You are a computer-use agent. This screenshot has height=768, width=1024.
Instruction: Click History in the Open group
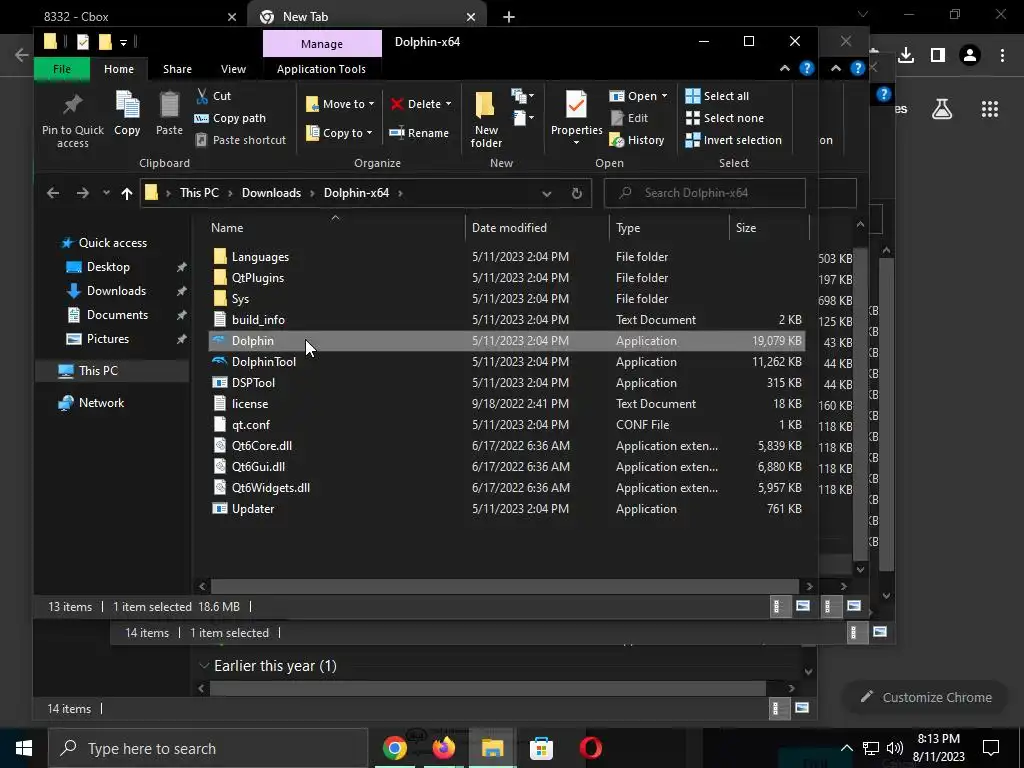click(x=637, y=140)
